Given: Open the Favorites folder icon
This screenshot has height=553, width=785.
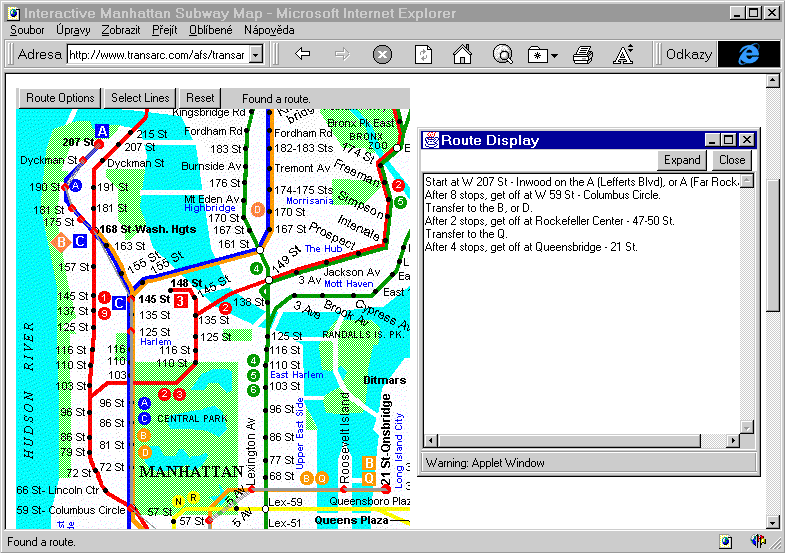Looking at the screenshot, I should pos(538,55).
